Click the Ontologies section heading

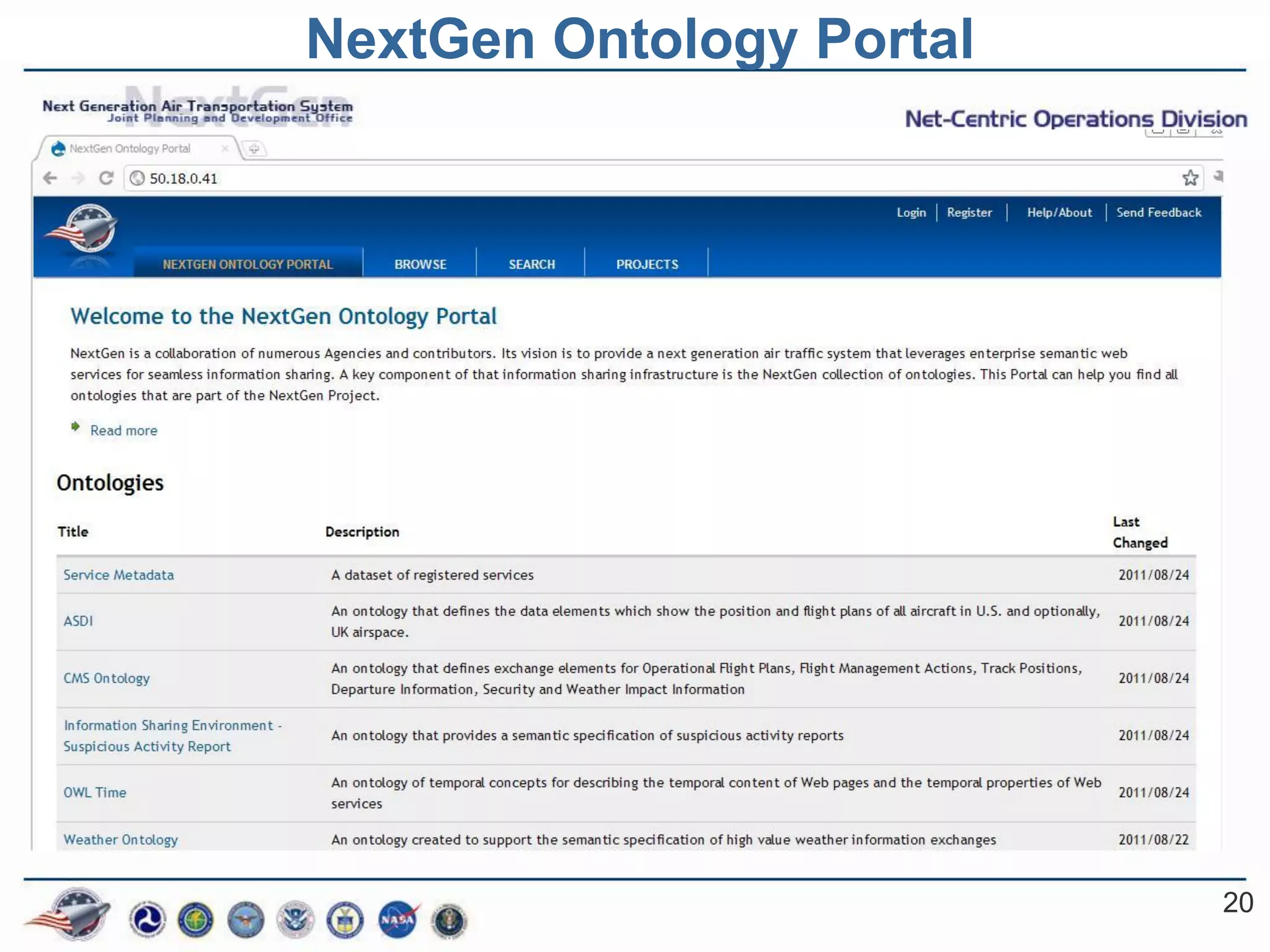(x=110, y=483)
